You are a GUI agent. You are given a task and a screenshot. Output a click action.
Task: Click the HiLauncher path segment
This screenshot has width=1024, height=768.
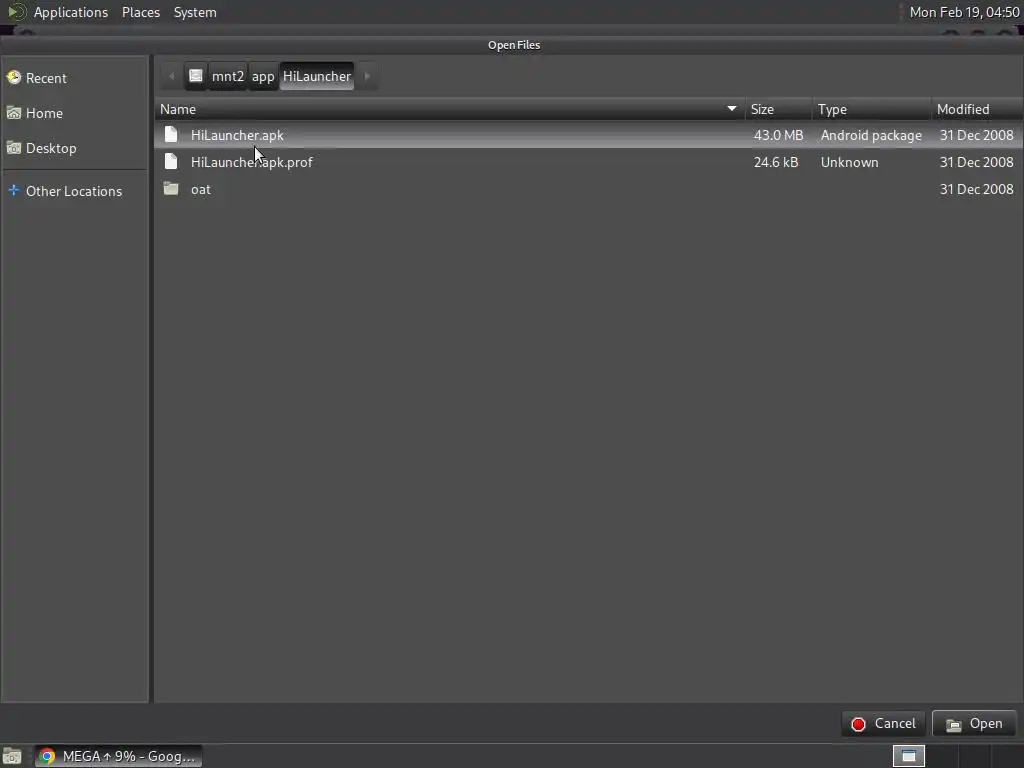(x=317, y=76)
